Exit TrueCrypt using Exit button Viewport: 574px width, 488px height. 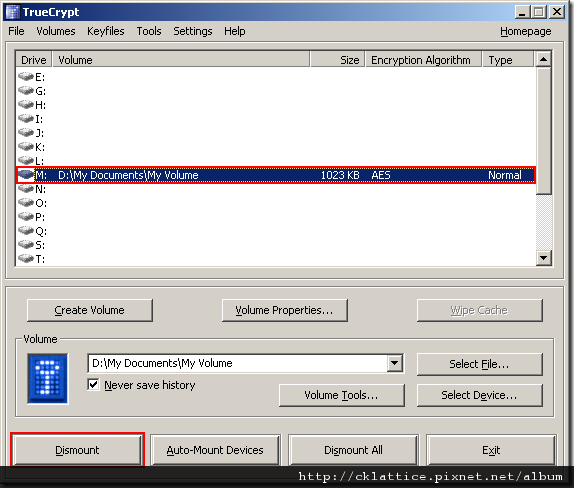click(x=491, y=450)
